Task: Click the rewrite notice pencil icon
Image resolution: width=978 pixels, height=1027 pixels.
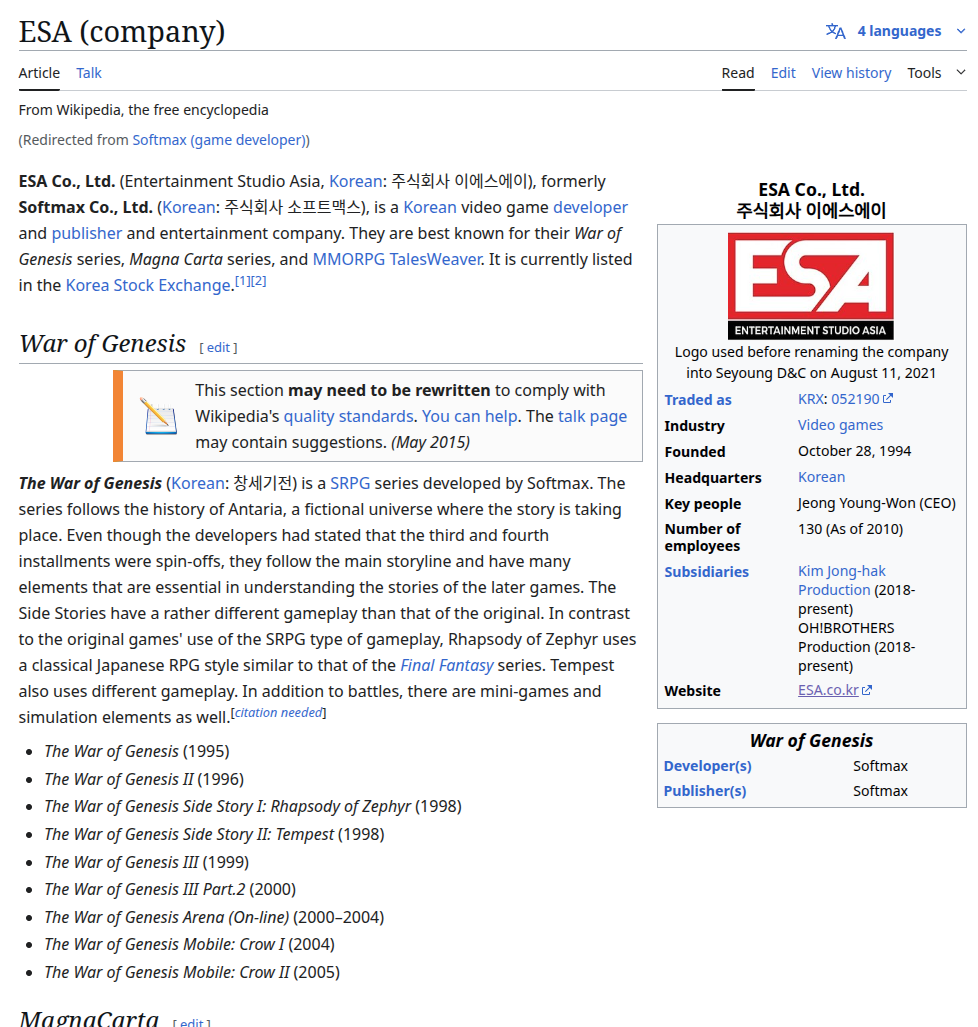Action: tap(159, 416)
